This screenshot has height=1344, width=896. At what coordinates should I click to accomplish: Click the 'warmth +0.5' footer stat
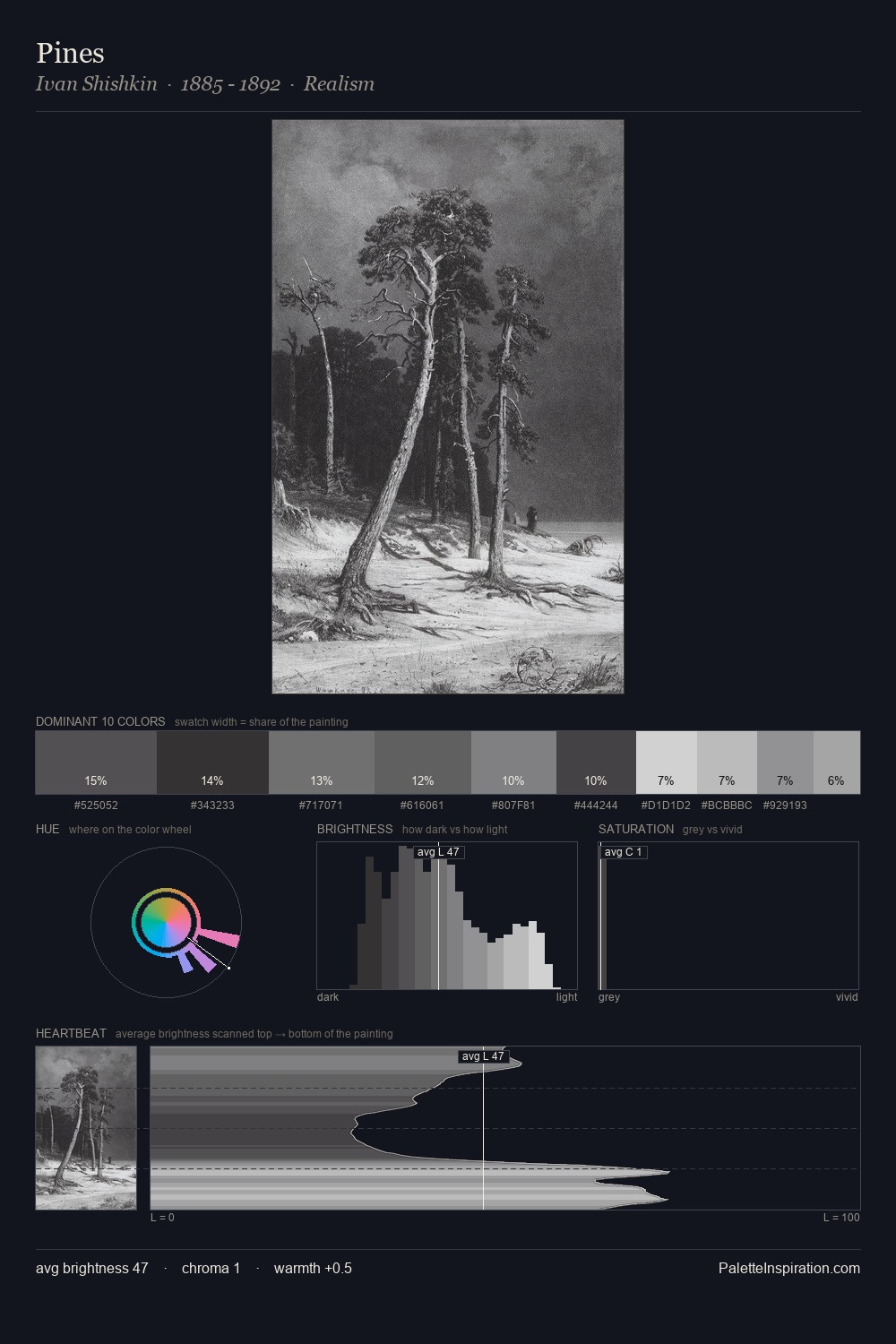coord(313,1268)
